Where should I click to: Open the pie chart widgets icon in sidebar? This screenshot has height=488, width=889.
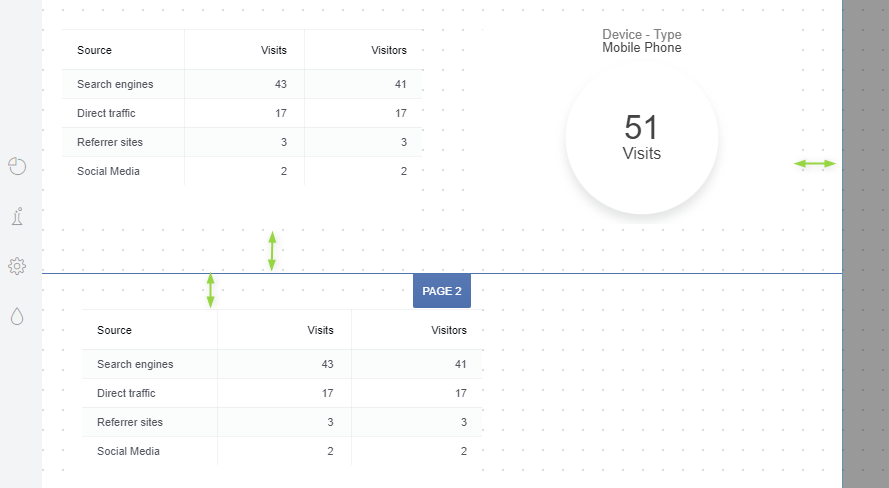(17, 166)
